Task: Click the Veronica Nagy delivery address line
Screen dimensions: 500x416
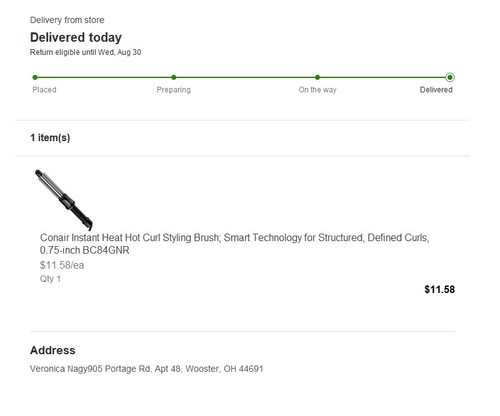Action: (147, 369)
